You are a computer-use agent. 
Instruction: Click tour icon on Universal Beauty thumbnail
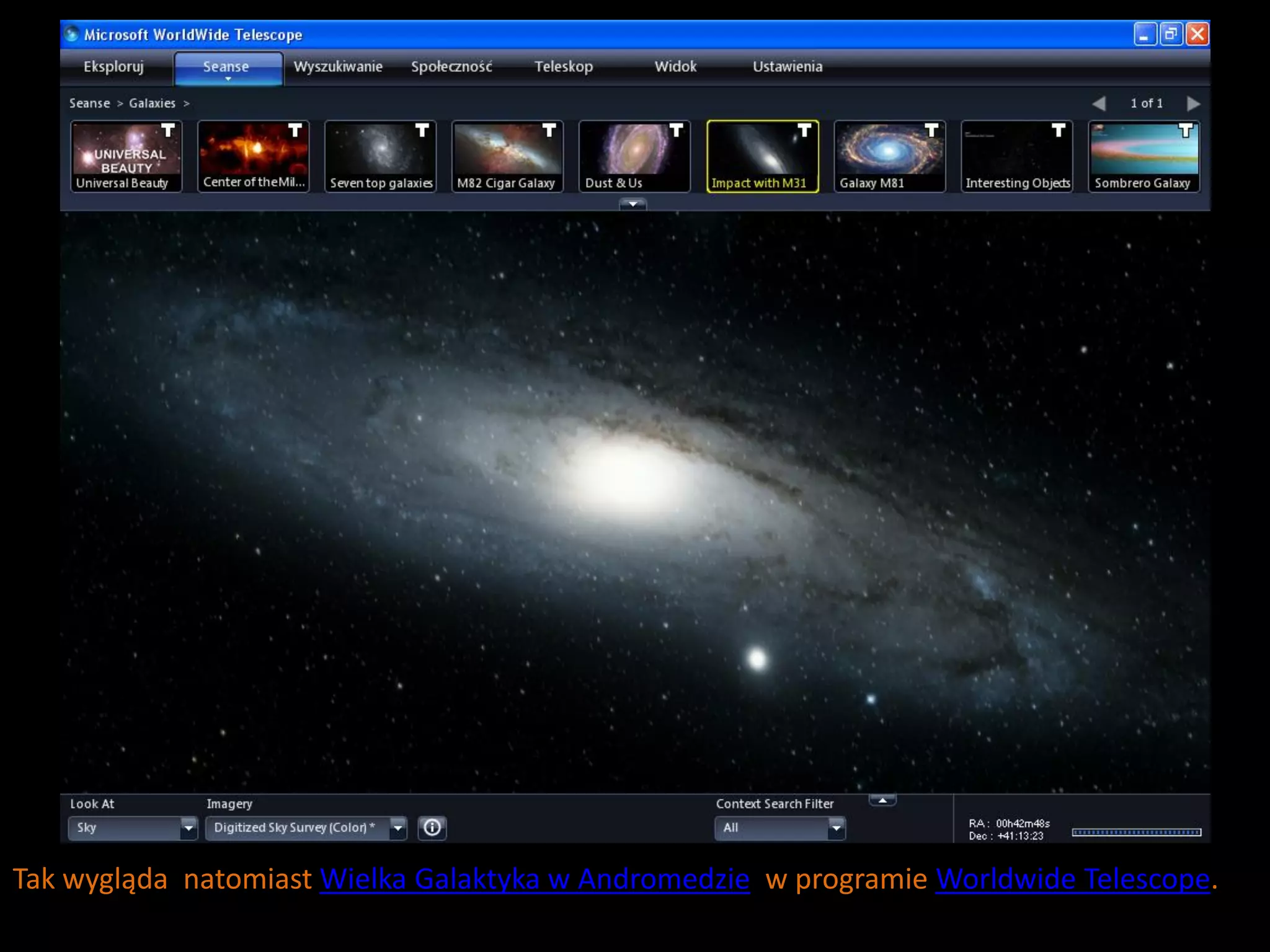168,130
